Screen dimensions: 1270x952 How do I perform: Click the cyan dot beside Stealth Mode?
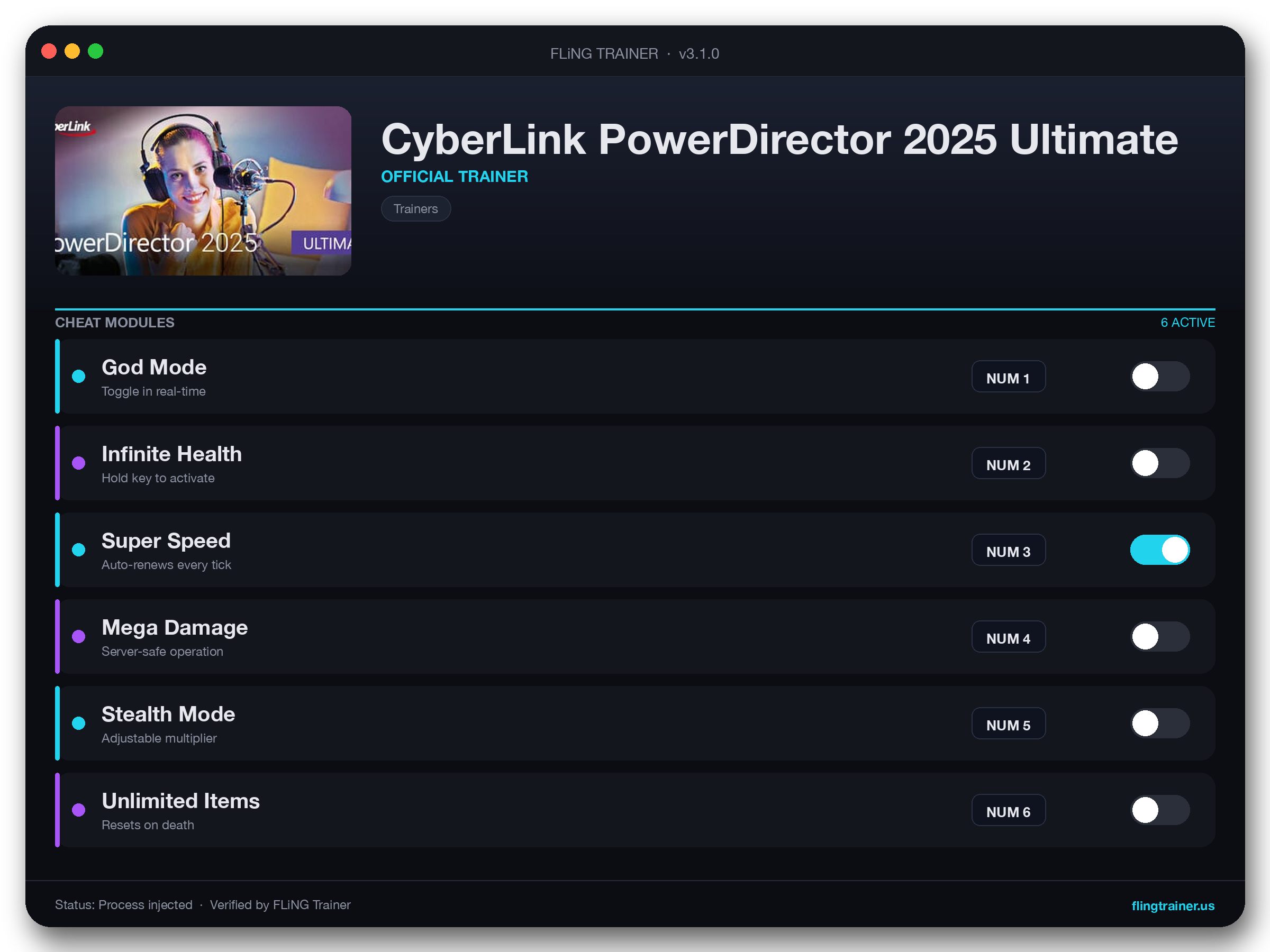[79, 723]
